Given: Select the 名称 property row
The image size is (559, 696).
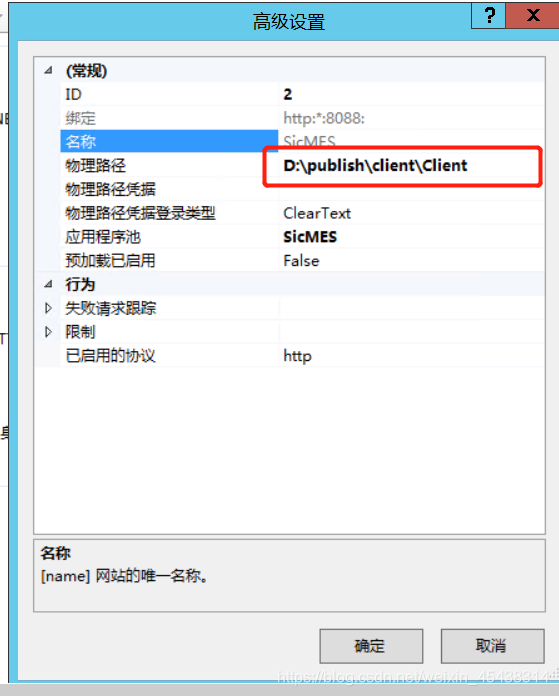Looking at the screenshot, I should tap(302, 142).
